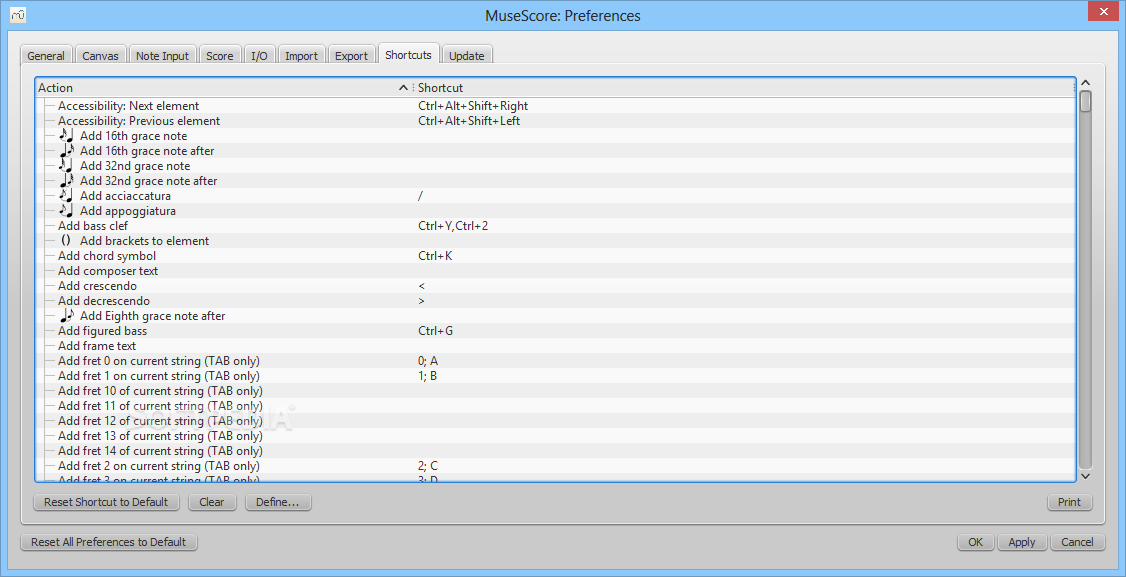Click the acciaccatura note icon
This screenshot has width=1126, height=577.
click(66, 196)
